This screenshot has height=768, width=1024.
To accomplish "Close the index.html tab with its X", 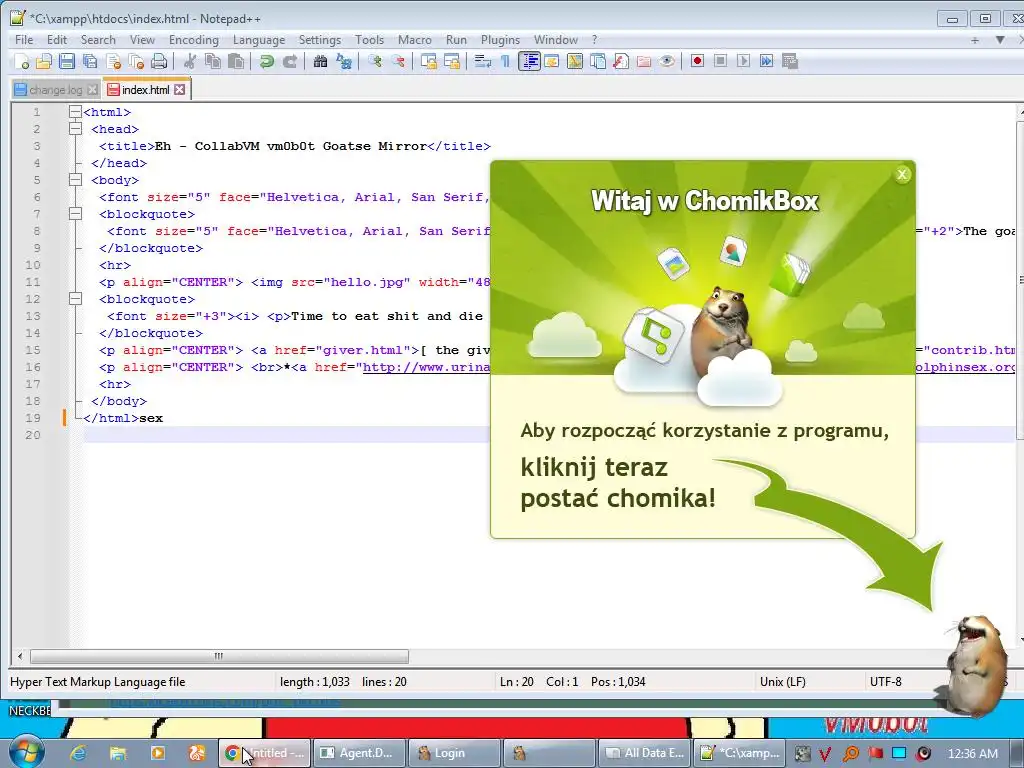I will tap(180, 89).
